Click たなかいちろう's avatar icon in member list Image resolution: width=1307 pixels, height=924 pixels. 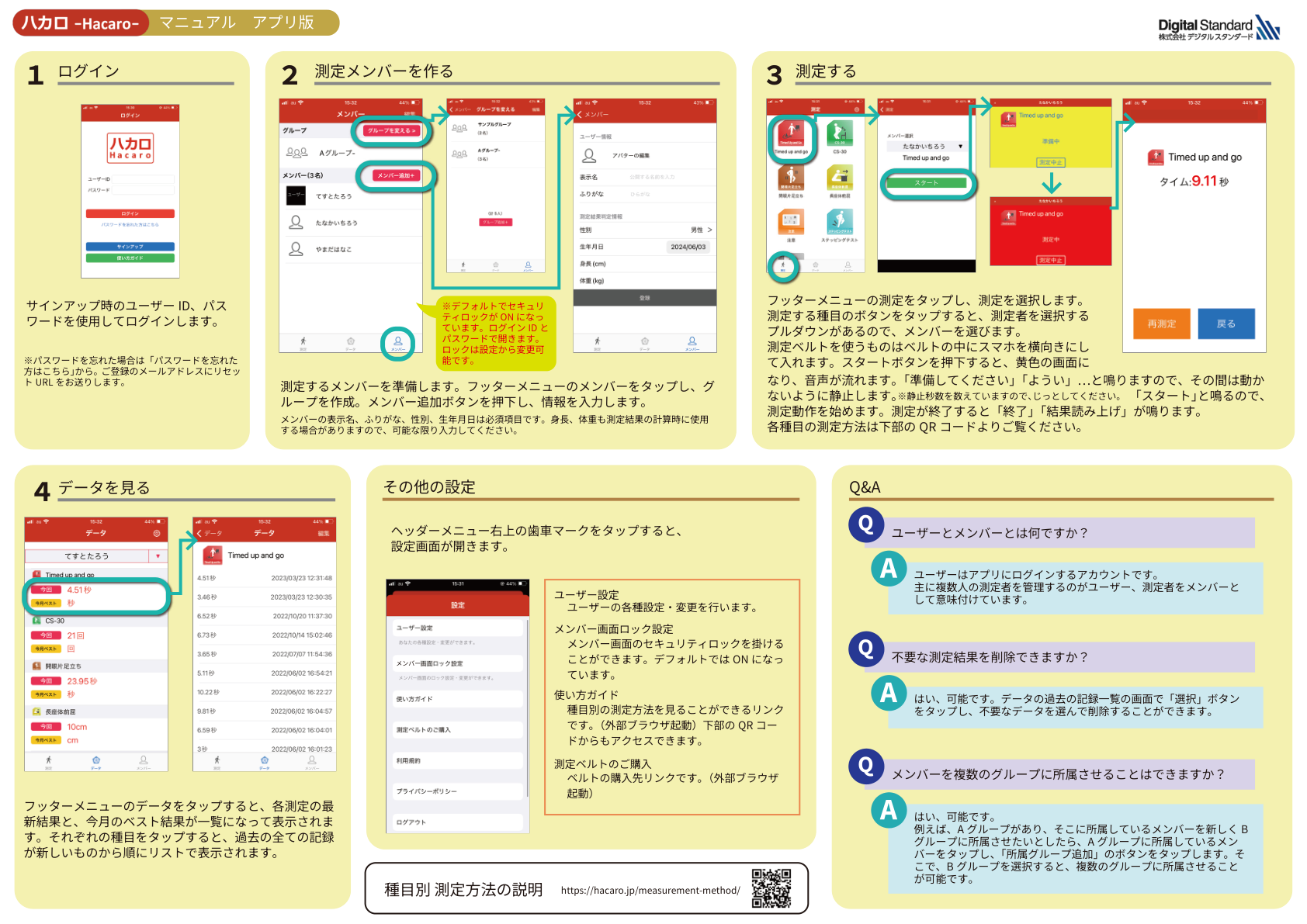point(296,223)
